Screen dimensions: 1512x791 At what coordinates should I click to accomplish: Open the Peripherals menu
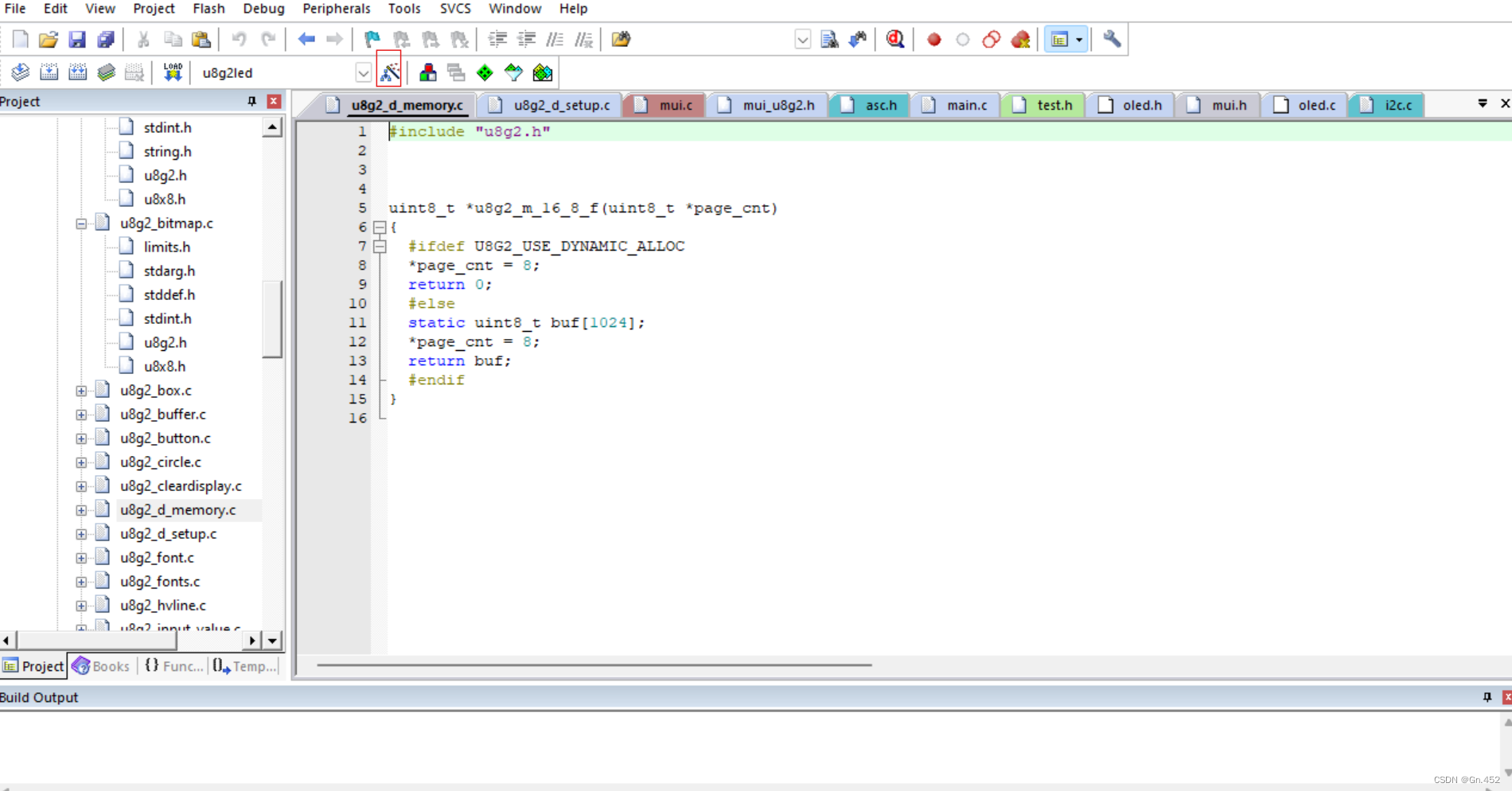pyautogui.click(x=337, y=9)
